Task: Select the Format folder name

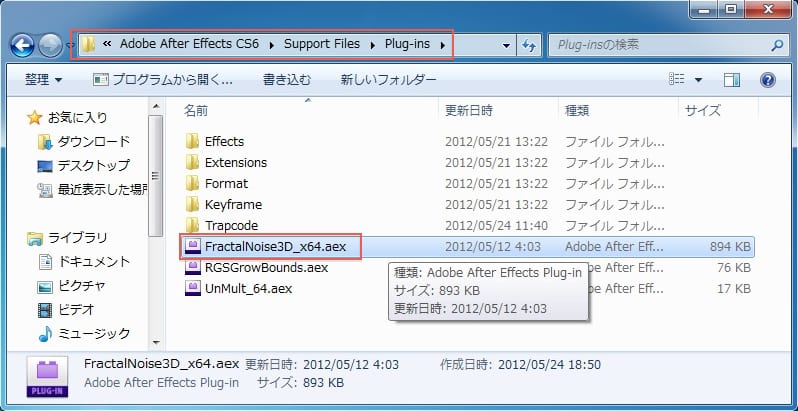Action: pyautogui.click(x=226, y=183)
